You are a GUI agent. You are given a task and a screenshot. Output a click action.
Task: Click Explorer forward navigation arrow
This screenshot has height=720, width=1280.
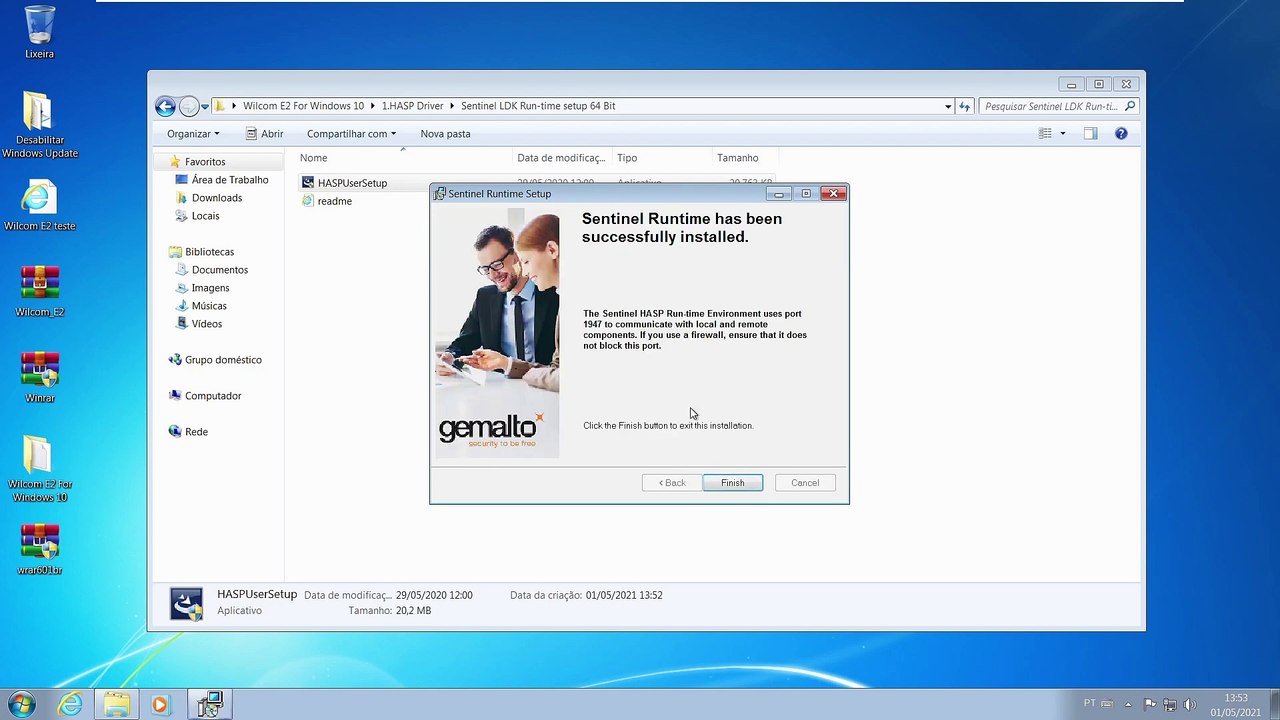pyautogui.click(x=189, y=106)
